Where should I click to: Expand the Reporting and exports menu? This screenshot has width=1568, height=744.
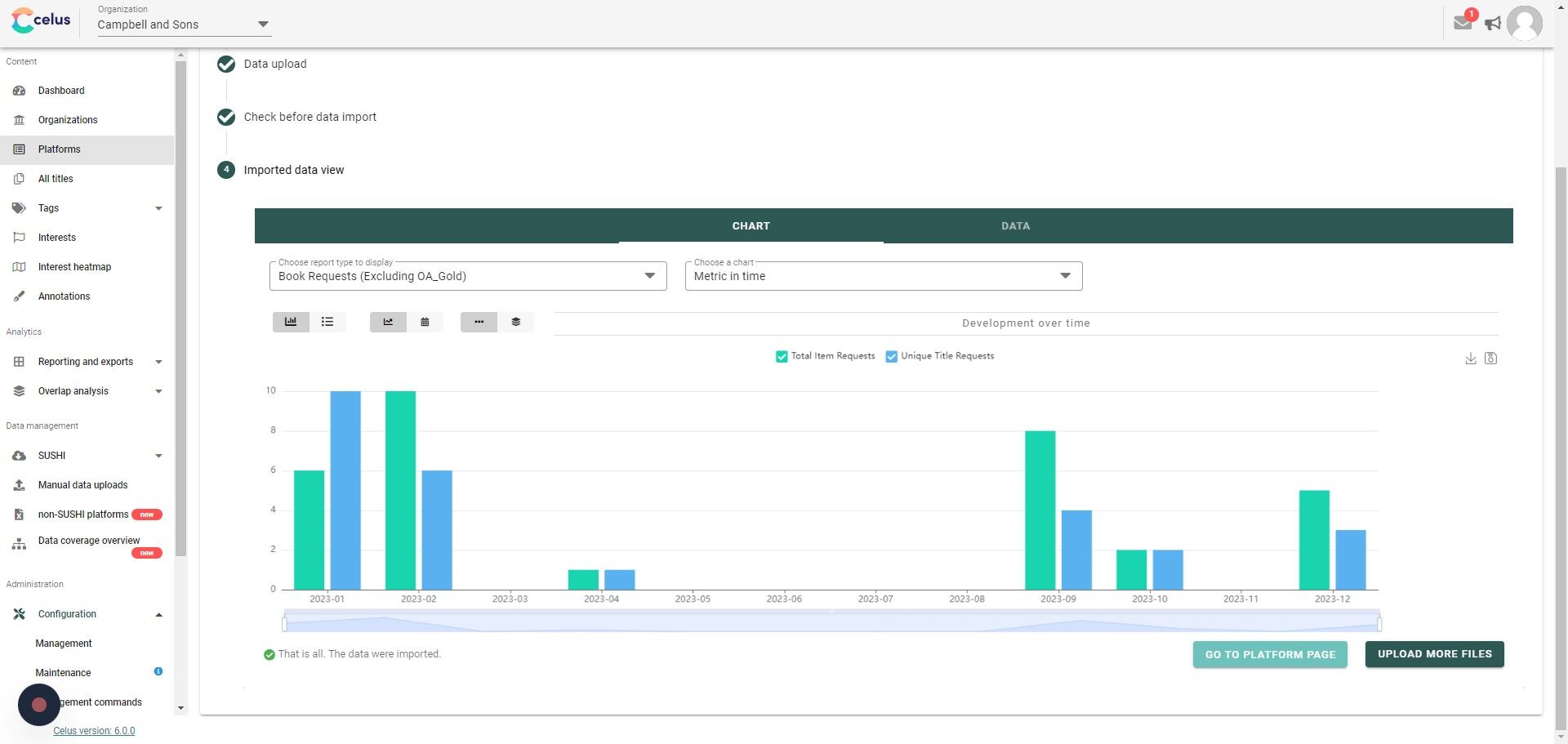(x=86, y=362)
